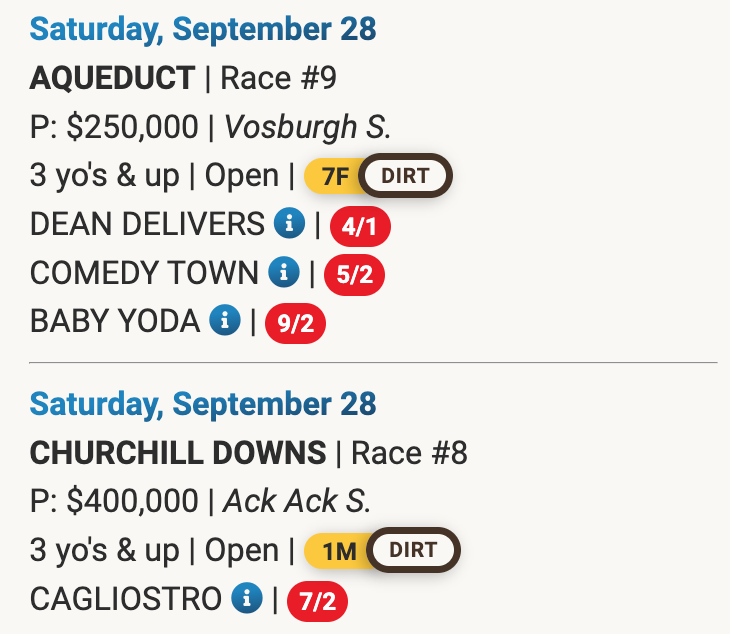Click DIRT surface tag for Churchill Downs race
730x634 pixels.
point(413,550)
